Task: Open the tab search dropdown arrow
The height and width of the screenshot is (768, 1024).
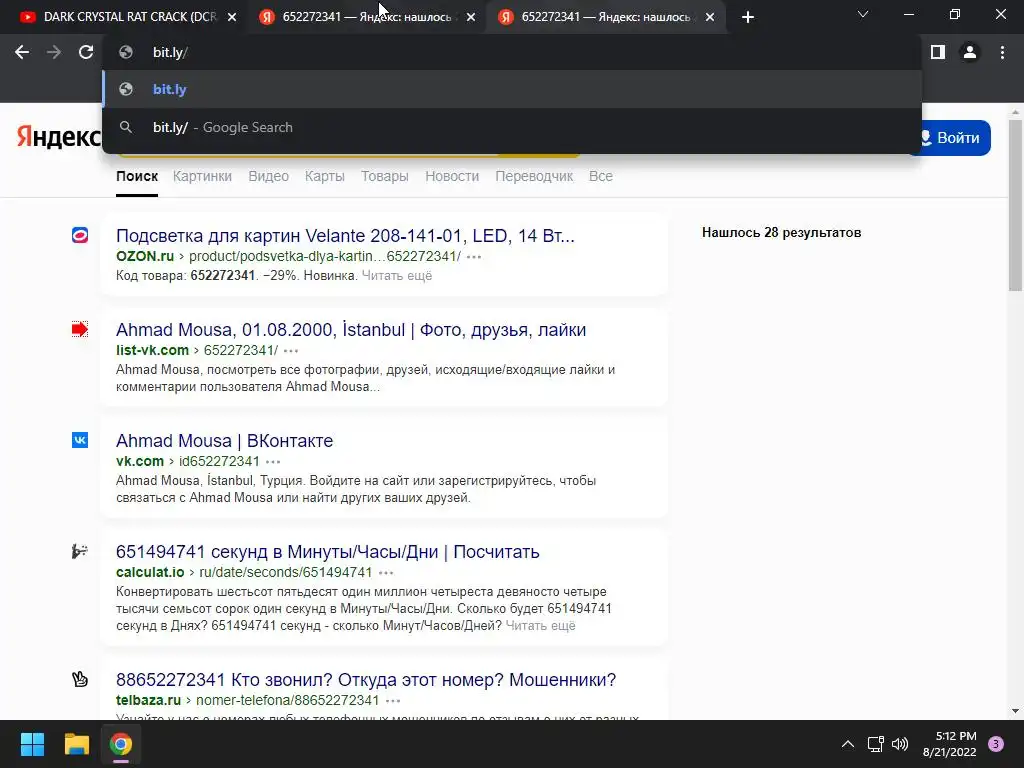Action: pos(863,14)
